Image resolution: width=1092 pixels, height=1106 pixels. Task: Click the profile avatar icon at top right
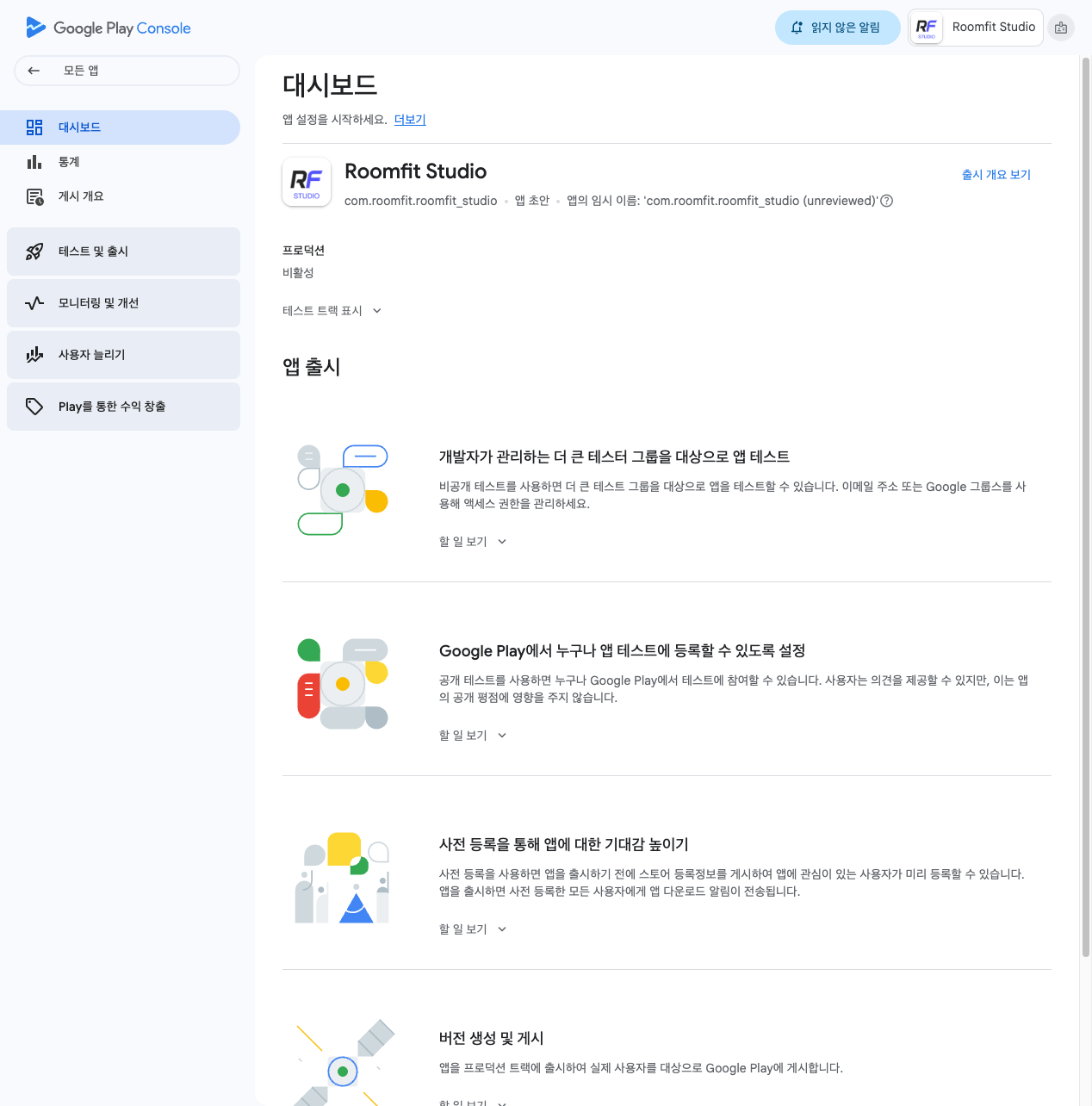[x=1061, y=28]
